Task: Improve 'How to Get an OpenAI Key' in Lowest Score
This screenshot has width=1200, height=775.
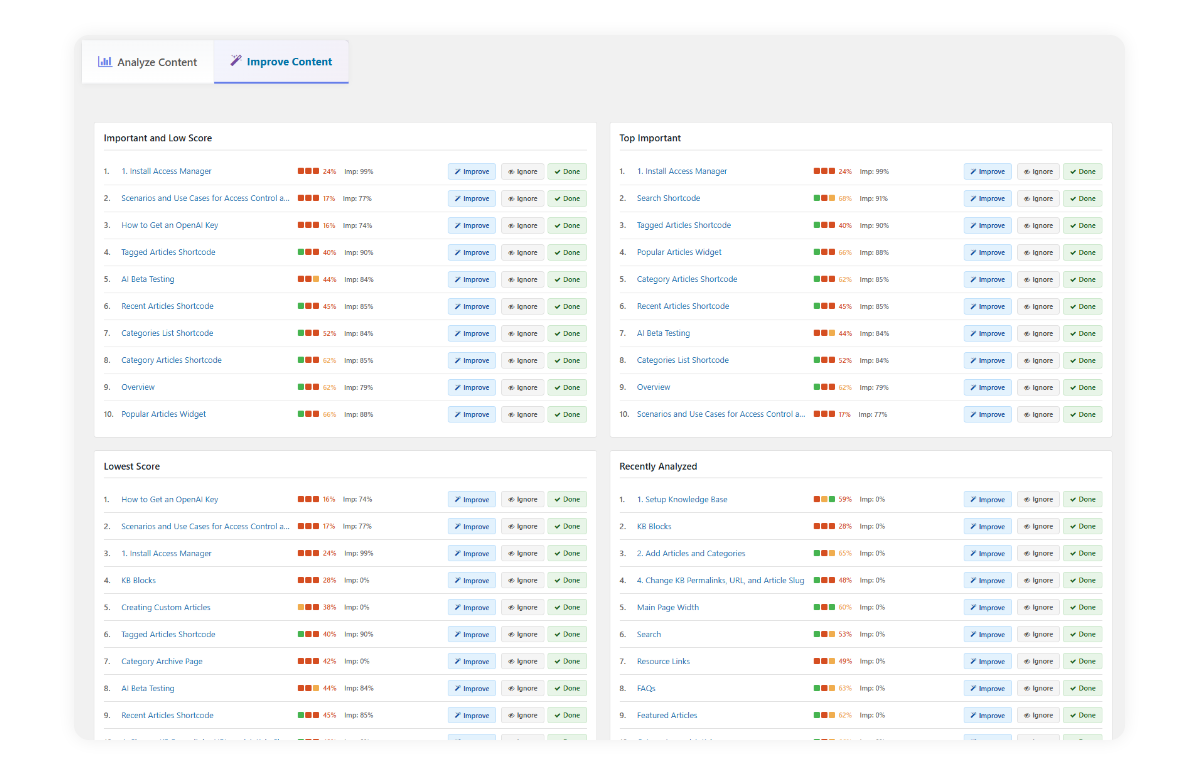Action: tap(471, 500)
